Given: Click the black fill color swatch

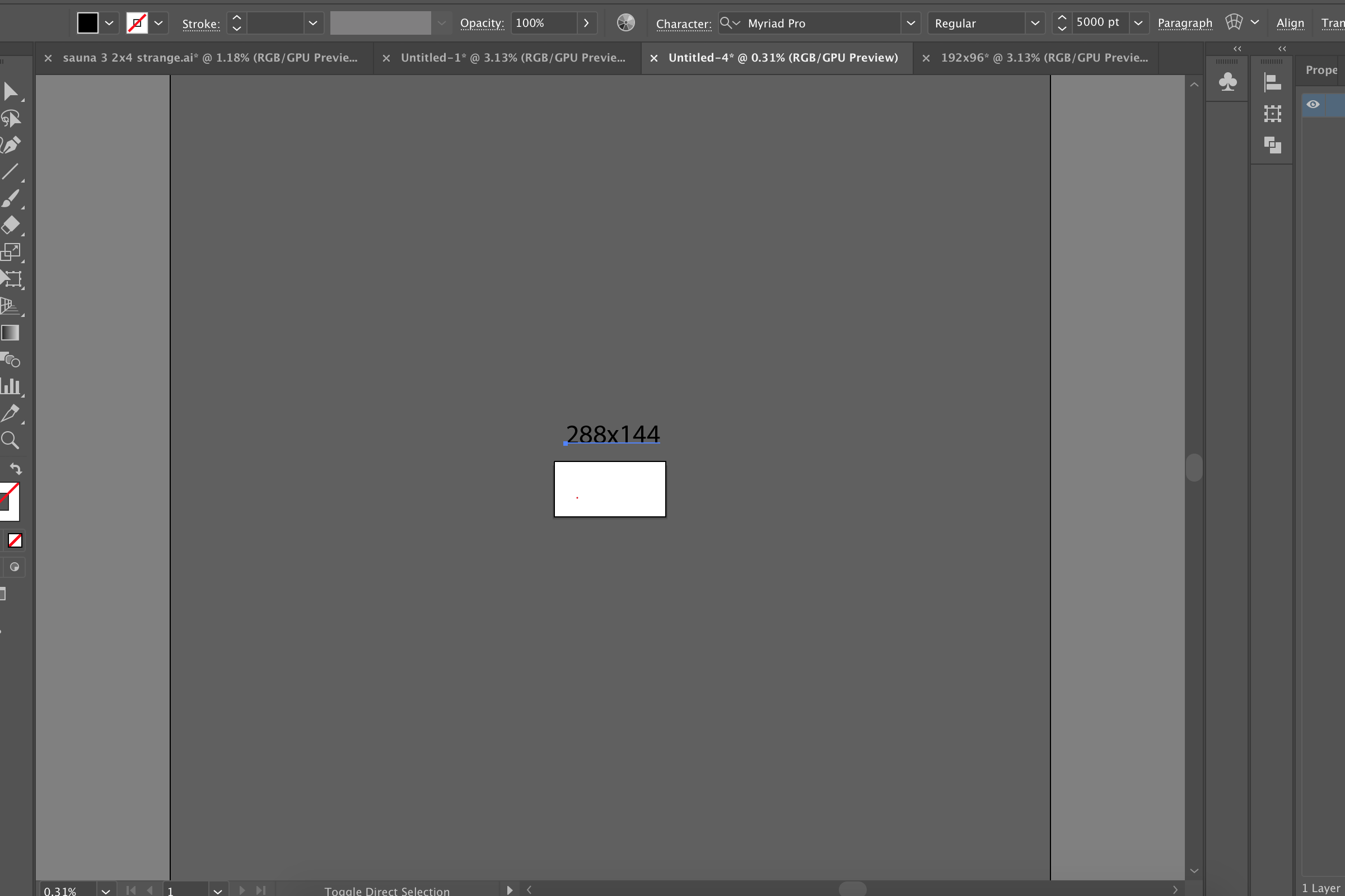Looking at the screenshot, I should 88,24.
